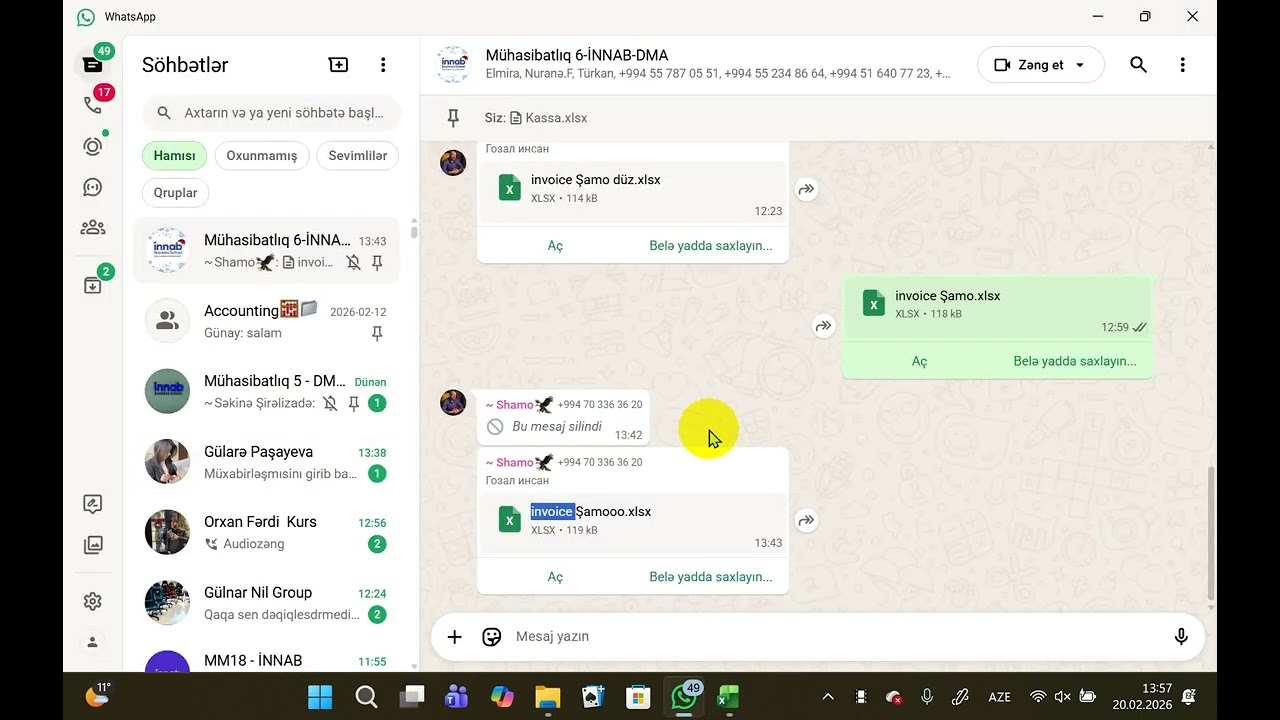Search within the open conversation

(x=1138, y=65)
